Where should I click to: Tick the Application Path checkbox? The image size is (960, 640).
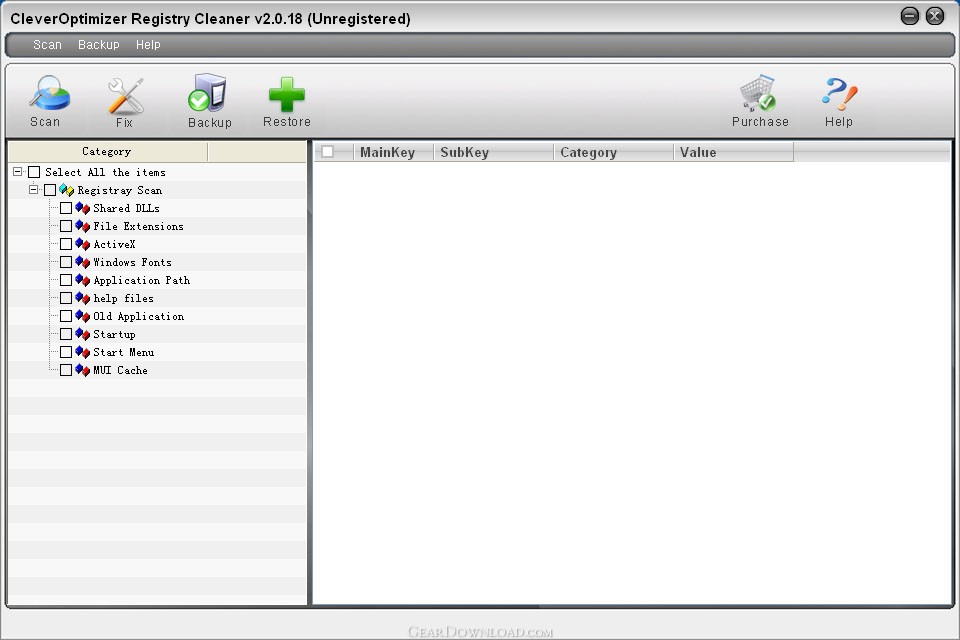click(66, 280)
